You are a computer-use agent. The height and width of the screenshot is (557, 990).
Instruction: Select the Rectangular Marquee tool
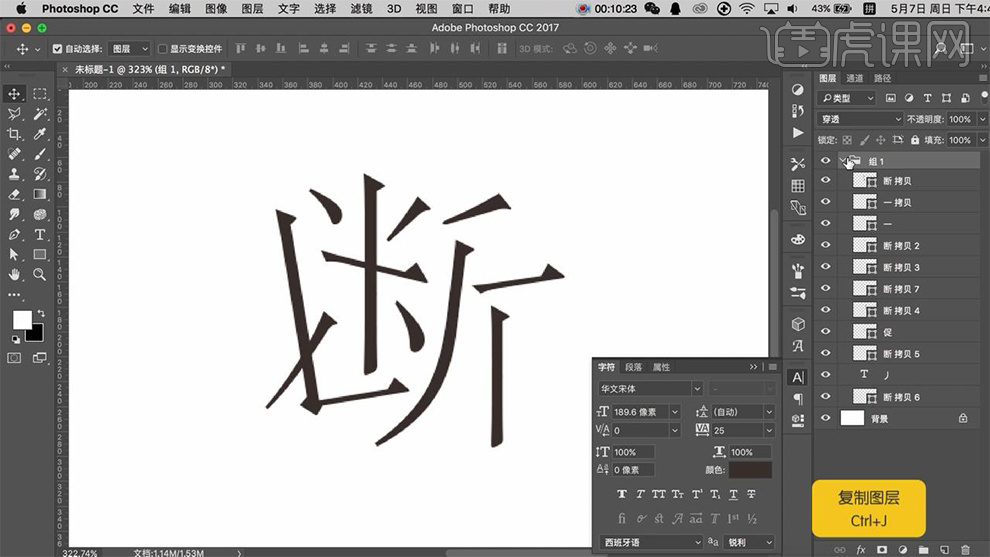pyautogui.click(x=40, y=94)
